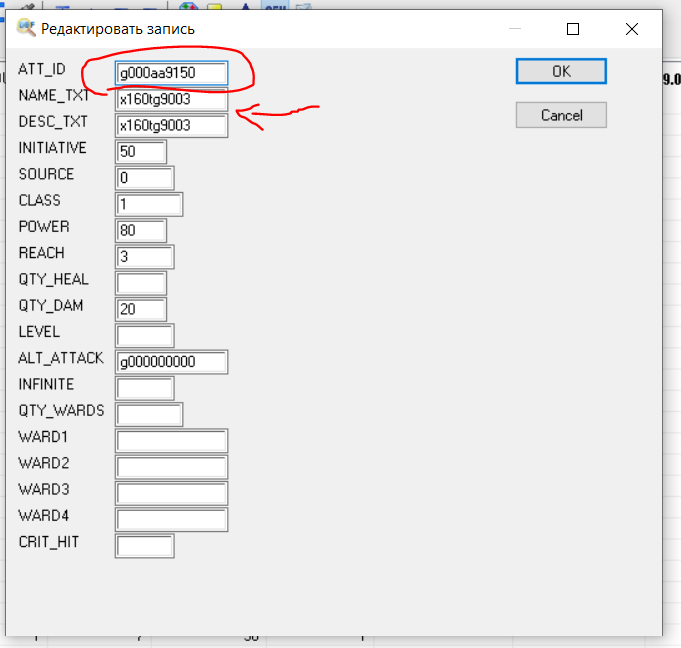Select the CRIT_HIT input field
681x648 pixels.
coord(145,545)
